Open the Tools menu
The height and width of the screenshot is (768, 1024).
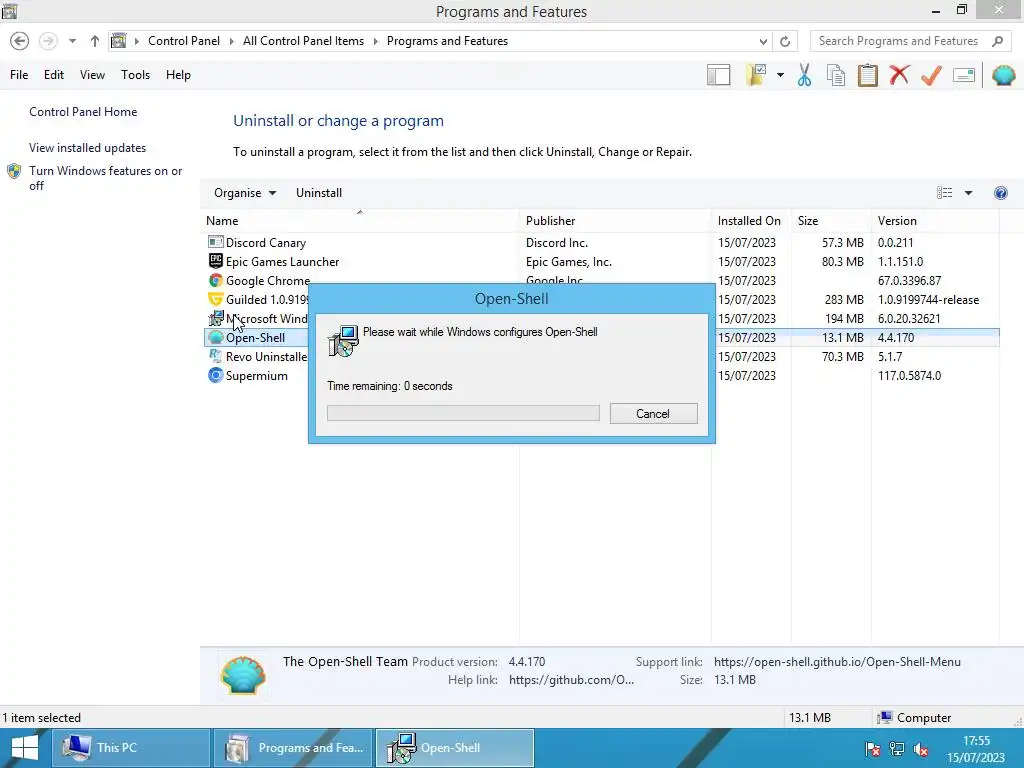(x=135, y=74)
